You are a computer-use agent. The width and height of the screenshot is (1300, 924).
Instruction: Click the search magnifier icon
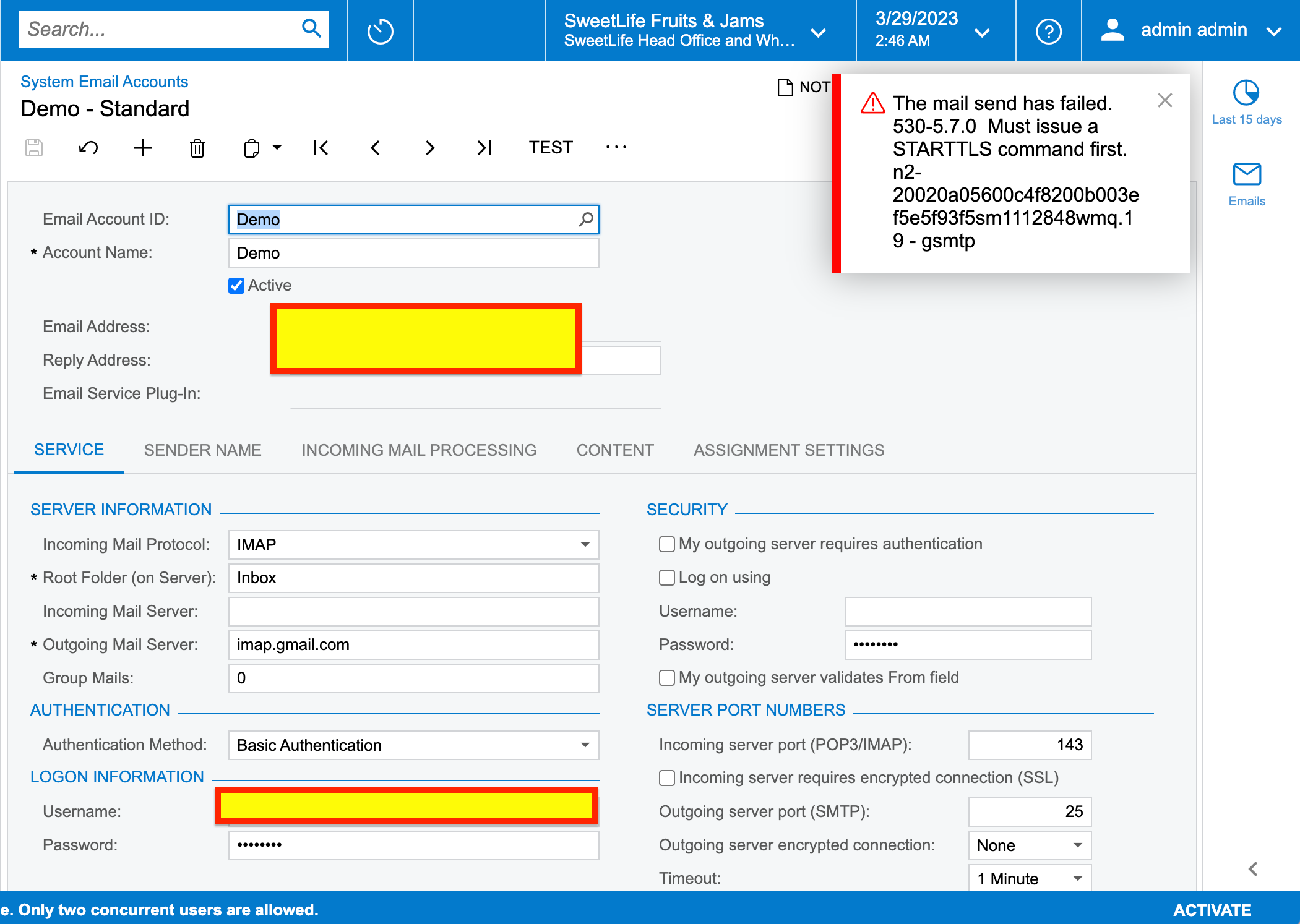[x=311, y=28]
